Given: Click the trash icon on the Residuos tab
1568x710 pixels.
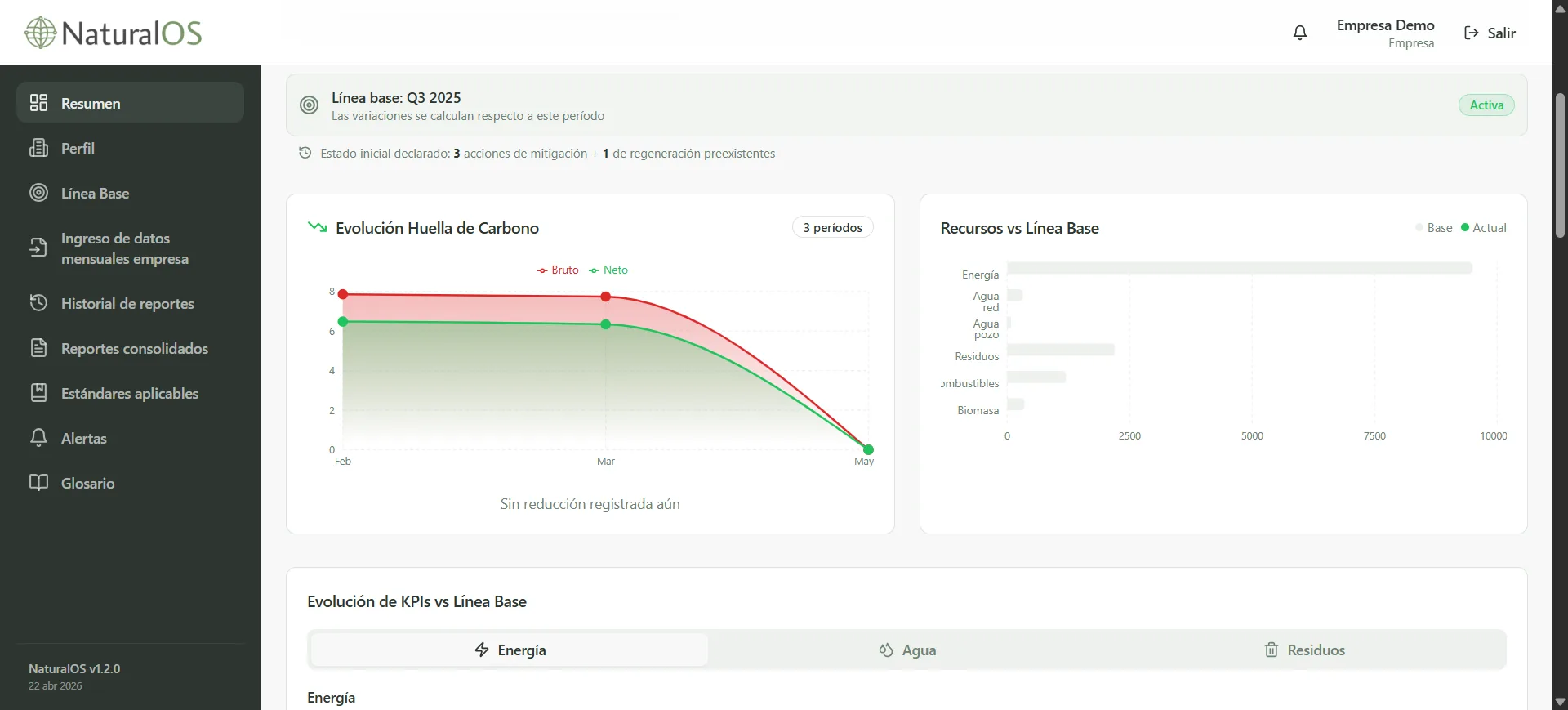Looking at the screenshot, I should point(1272,650).
